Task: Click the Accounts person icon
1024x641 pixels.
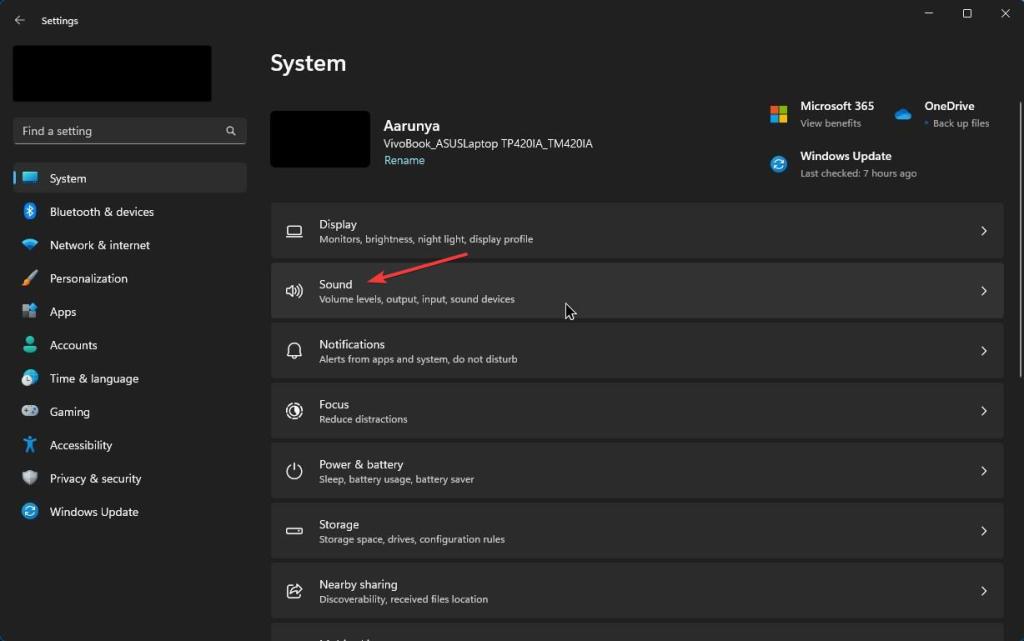Action: coord(30,345)
